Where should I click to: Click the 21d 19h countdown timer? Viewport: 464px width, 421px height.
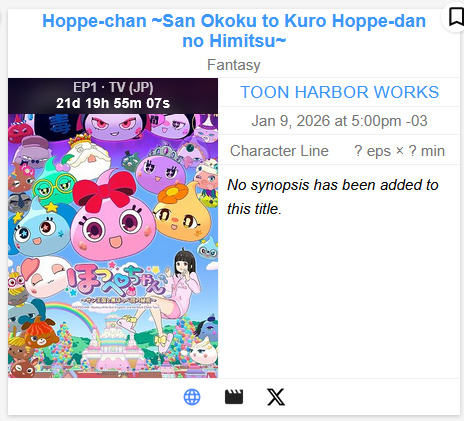coord(113,103)
